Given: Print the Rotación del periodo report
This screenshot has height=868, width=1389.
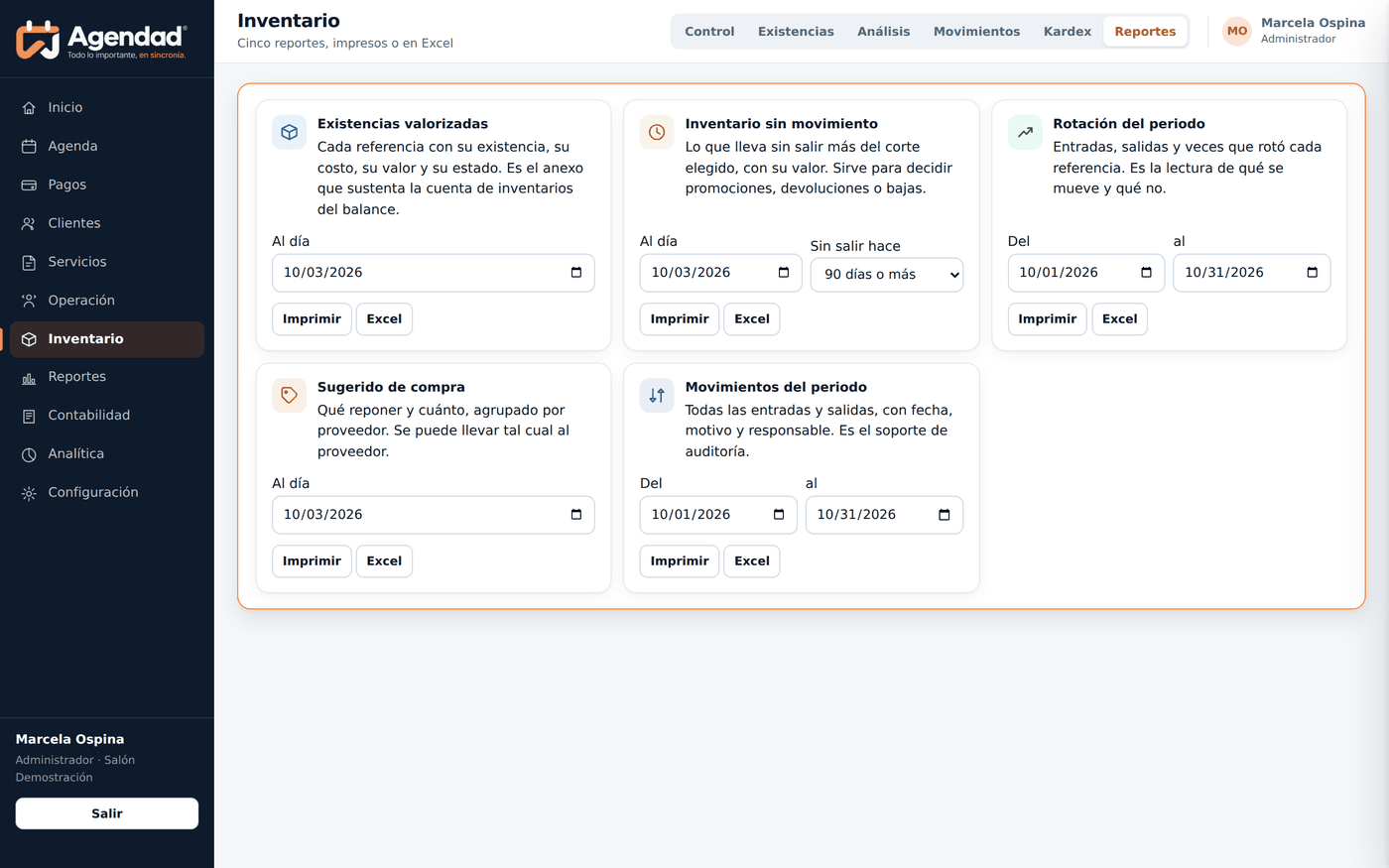Looking at the screenshot, I should pyautogui.click(x=1047, y=319).
